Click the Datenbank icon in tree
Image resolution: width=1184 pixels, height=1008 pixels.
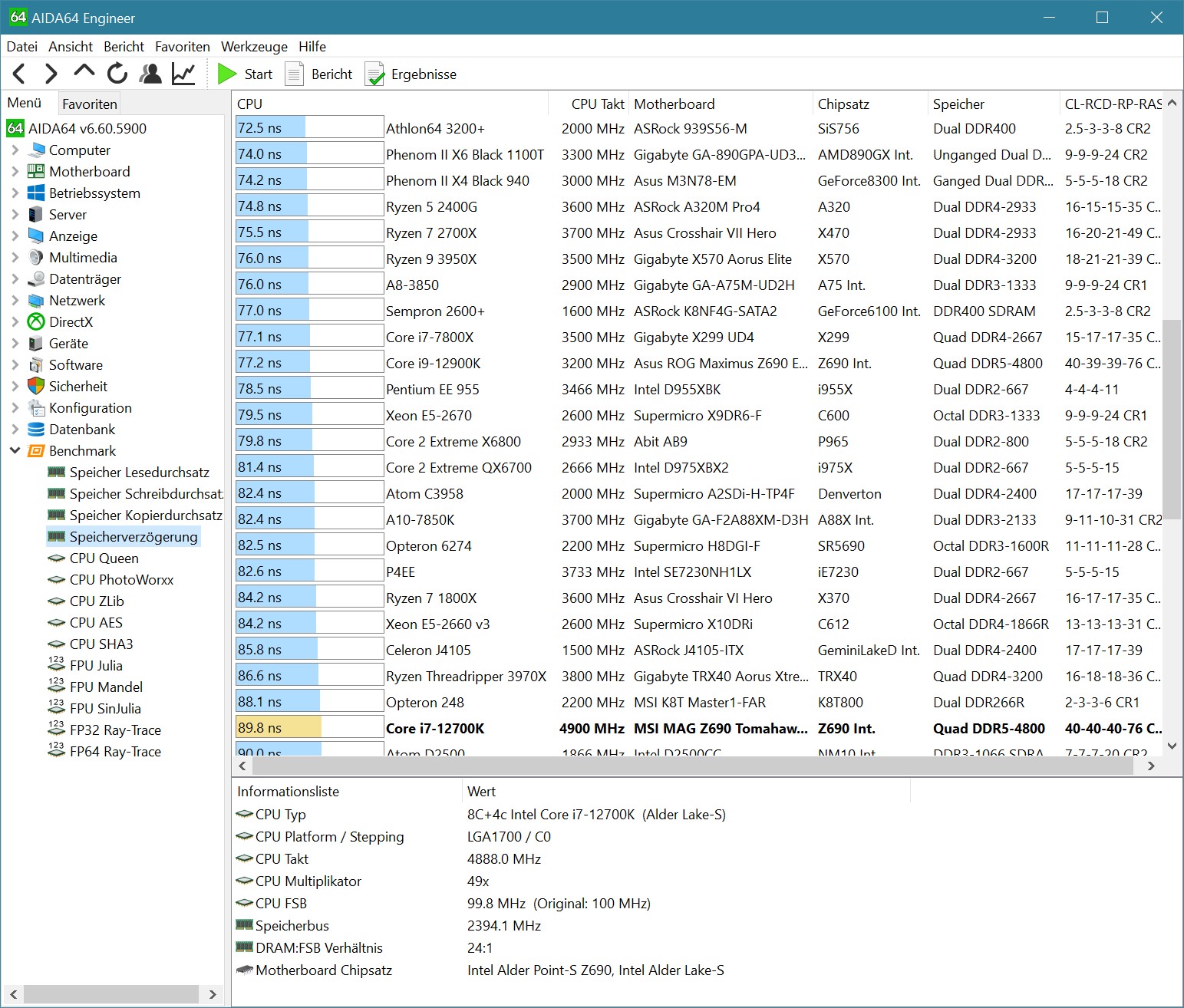(36, 430)
